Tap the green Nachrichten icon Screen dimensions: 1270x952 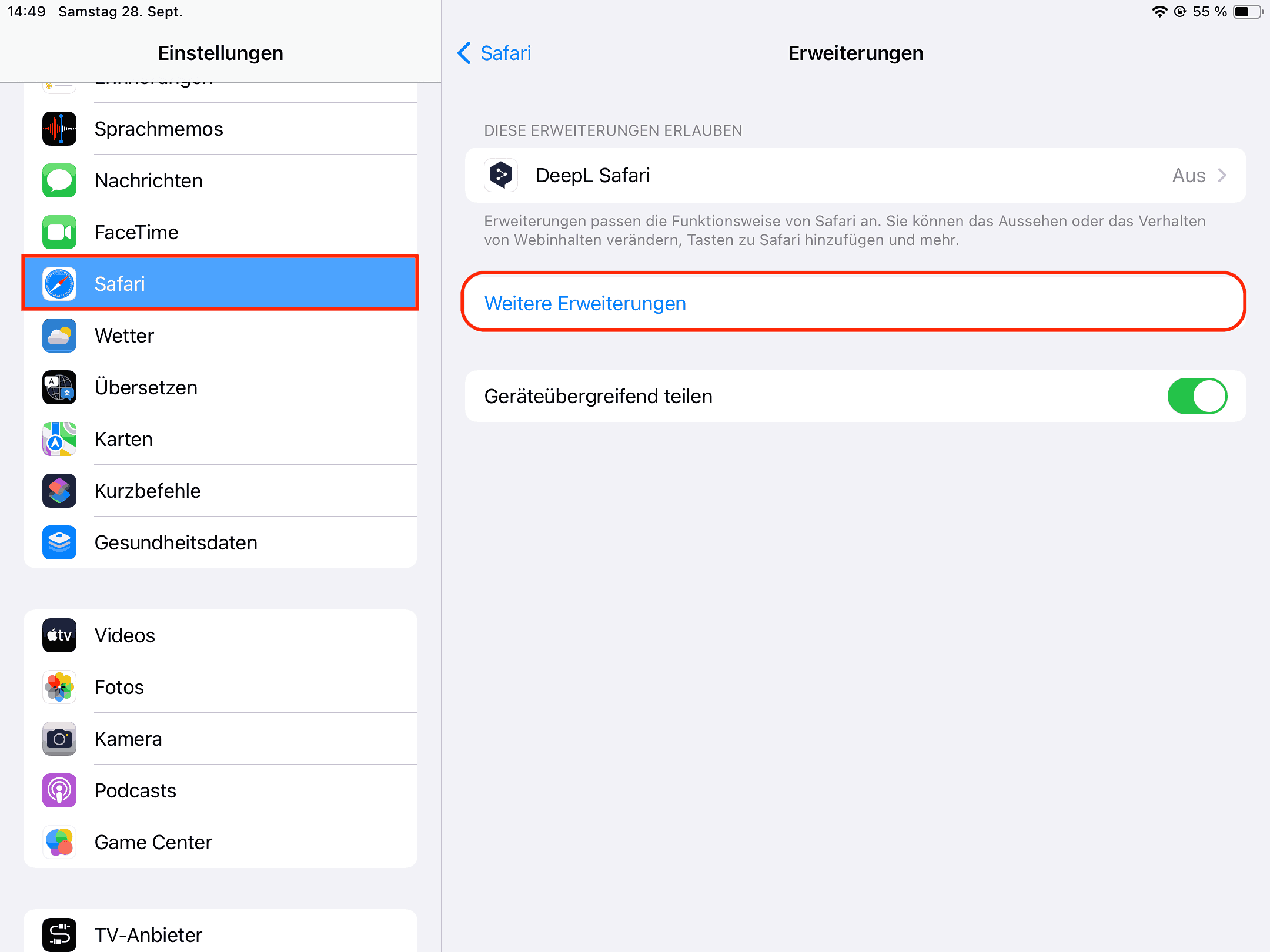59,180
